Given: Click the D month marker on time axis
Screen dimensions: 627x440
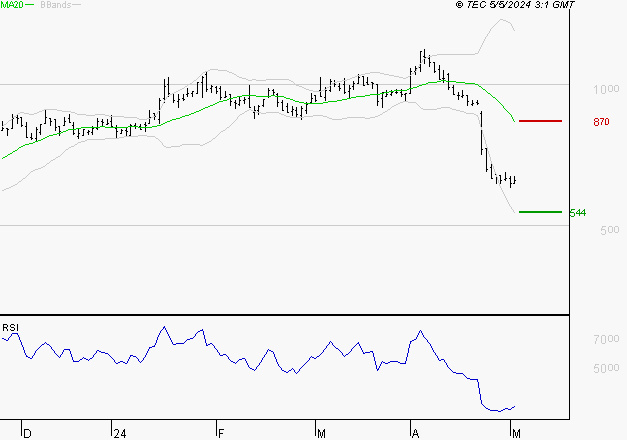Looking at the screenshot, I should point(27,434).
